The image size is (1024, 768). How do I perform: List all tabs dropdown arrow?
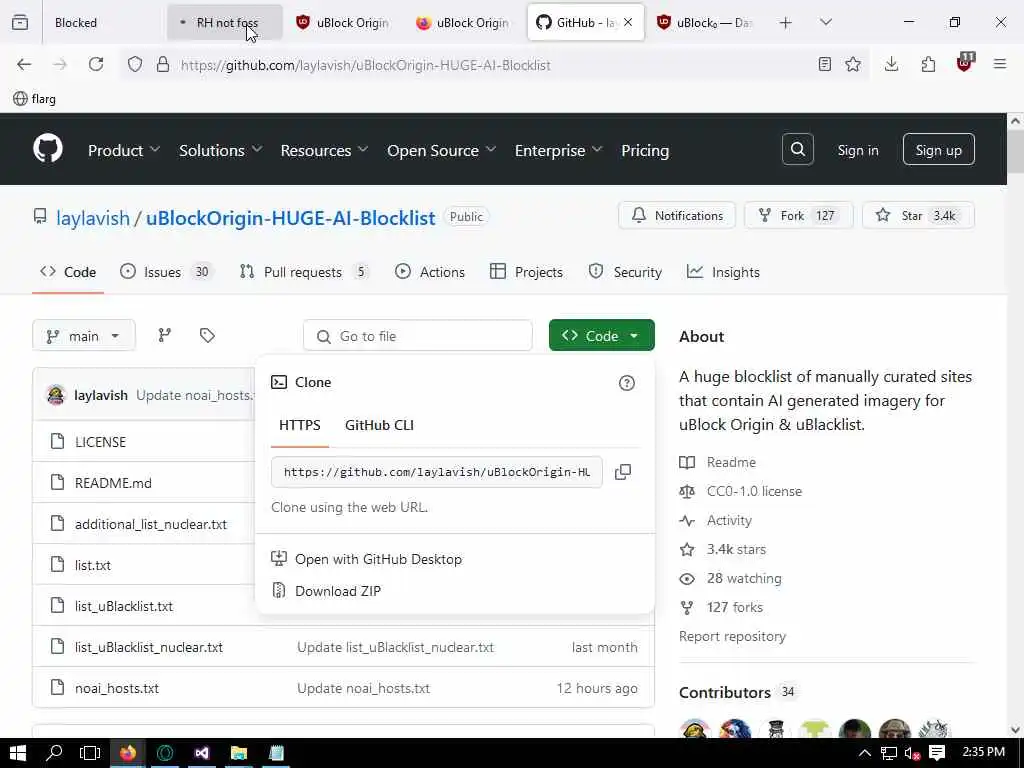point(826,22)
